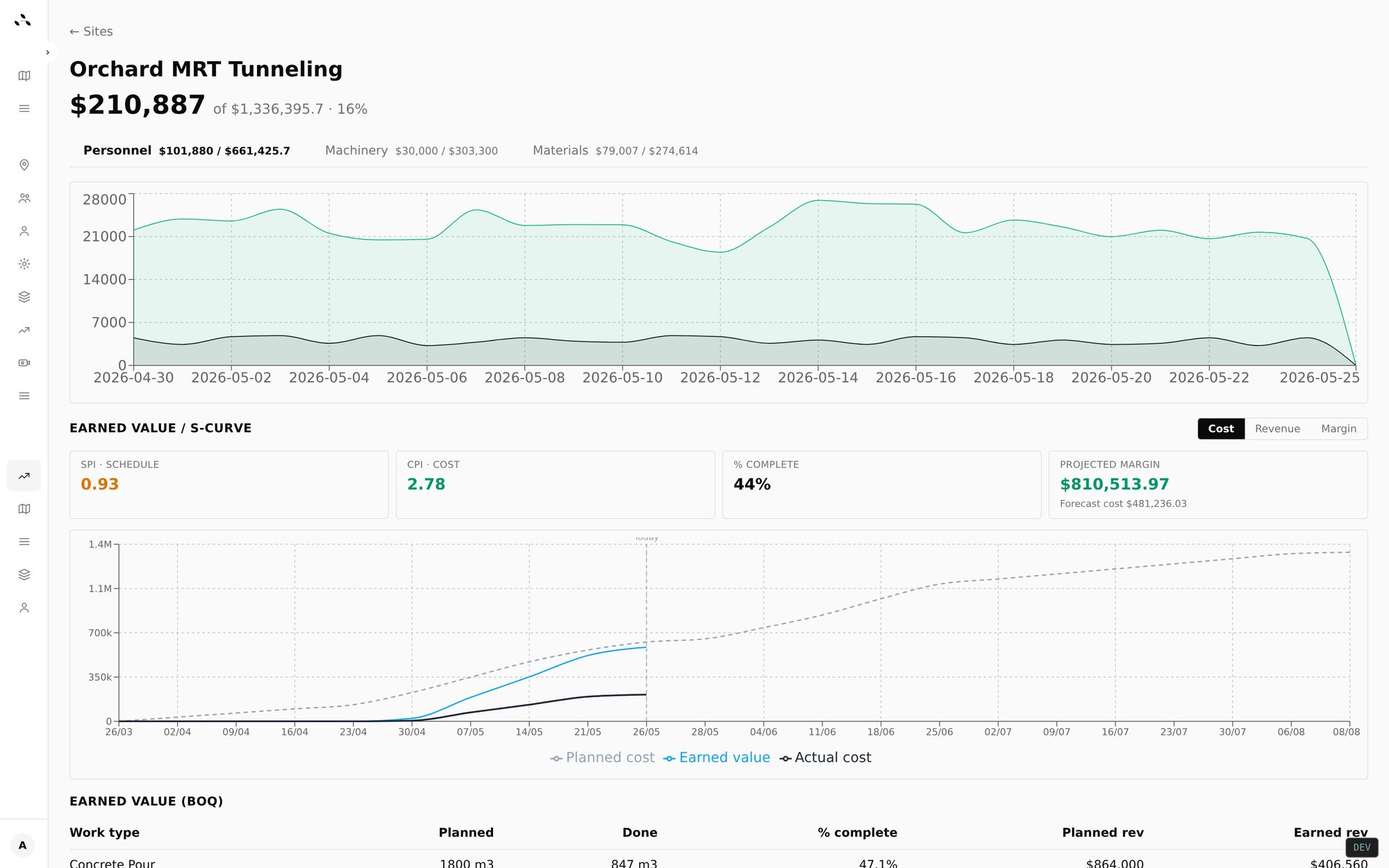Click the list icon directly below the camera icon
1389x868 pixels.
[24, 396]
